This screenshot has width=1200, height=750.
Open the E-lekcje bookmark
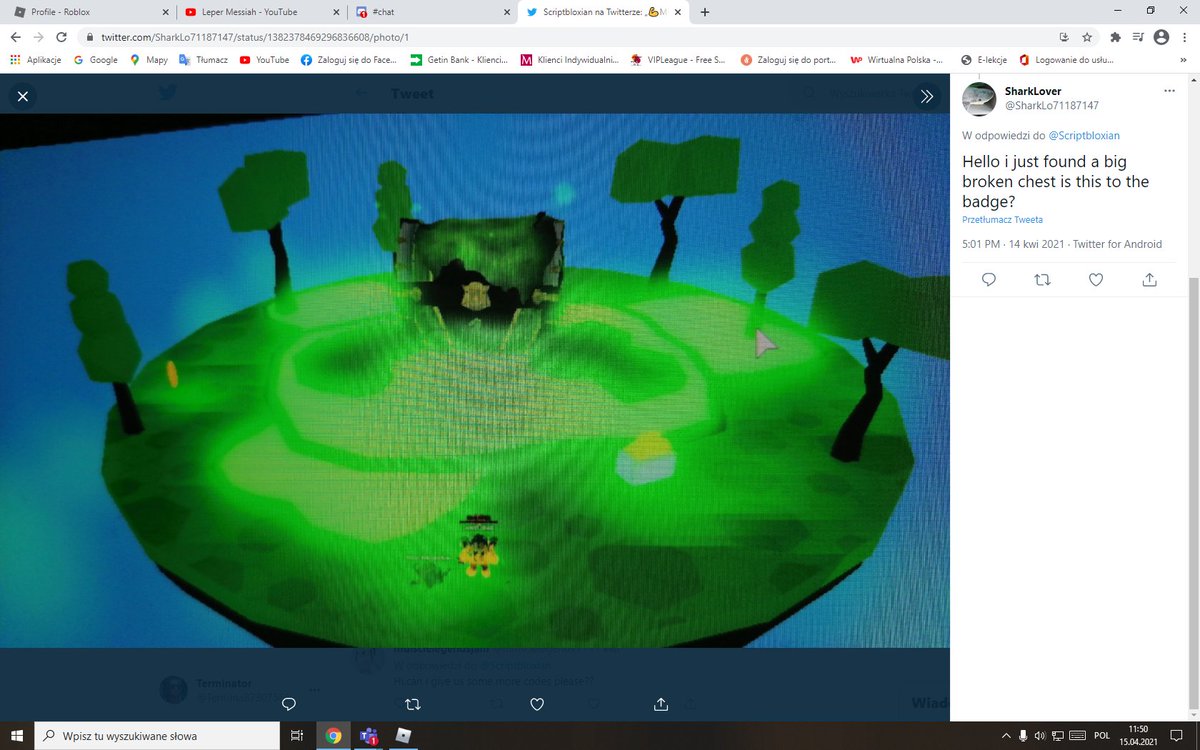pos(985,60)
